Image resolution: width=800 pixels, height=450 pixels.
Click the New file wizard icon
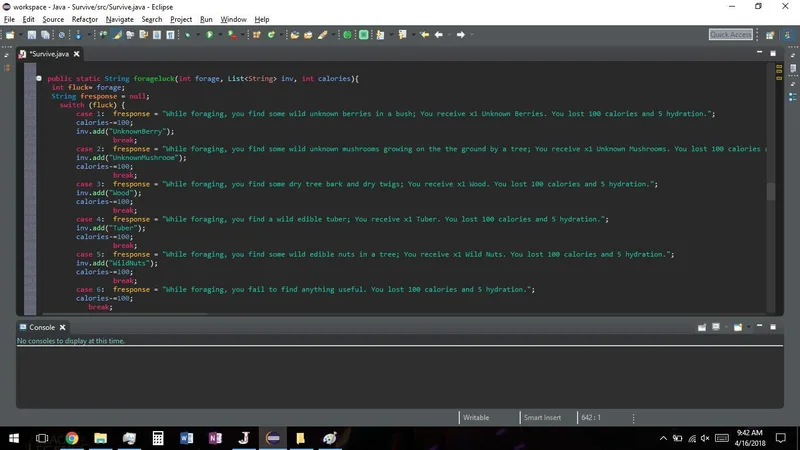(10, 35)
